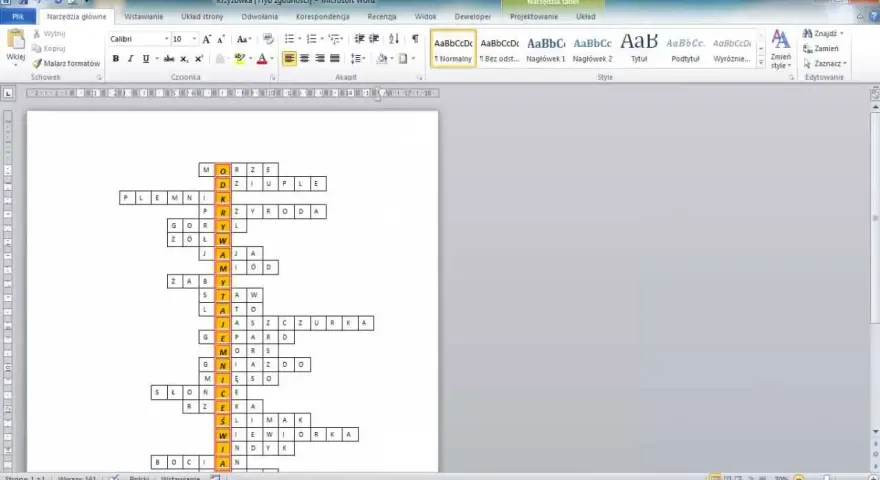This screenshot has height=480, width=880.
Task: Click the superscript icon
Action: [x=199, y=58]
